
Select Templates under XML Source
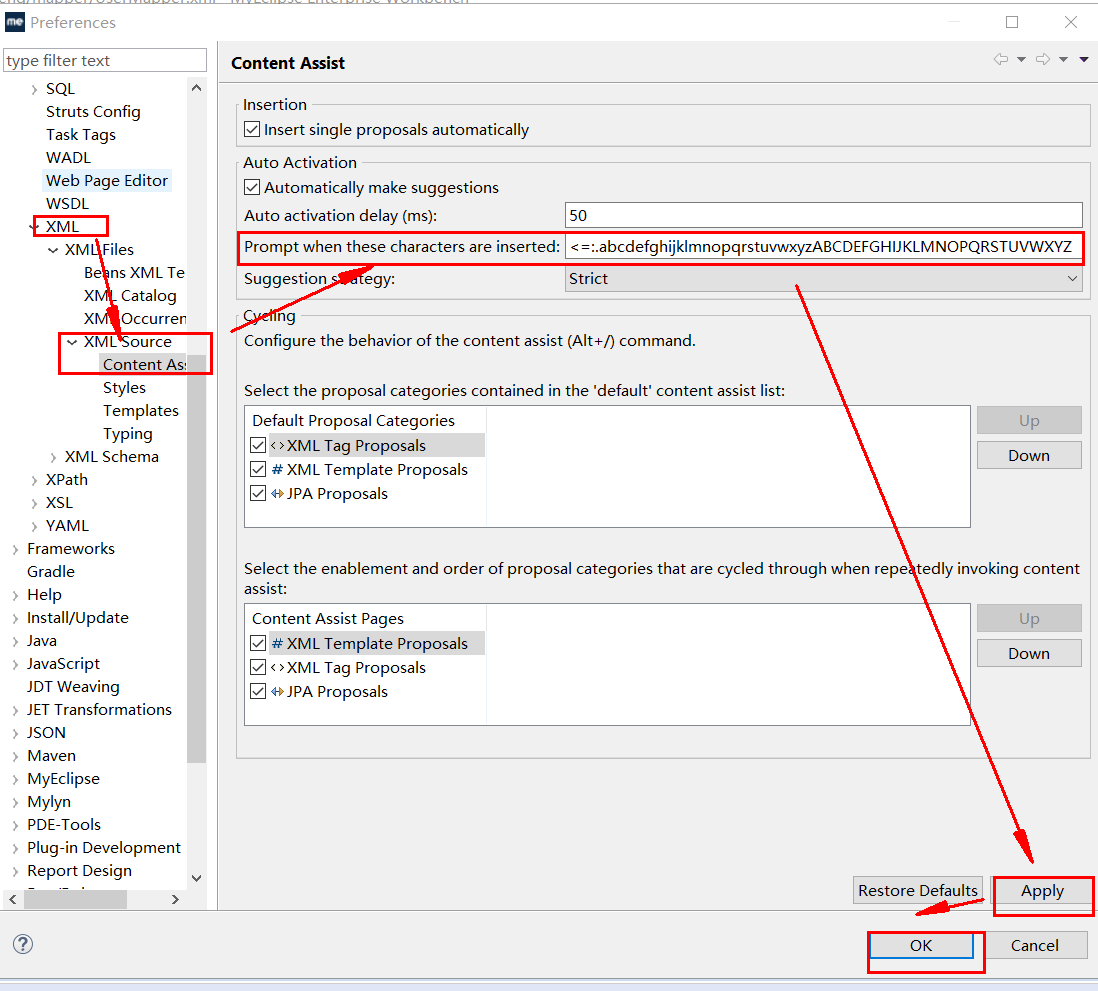[141, 410]
